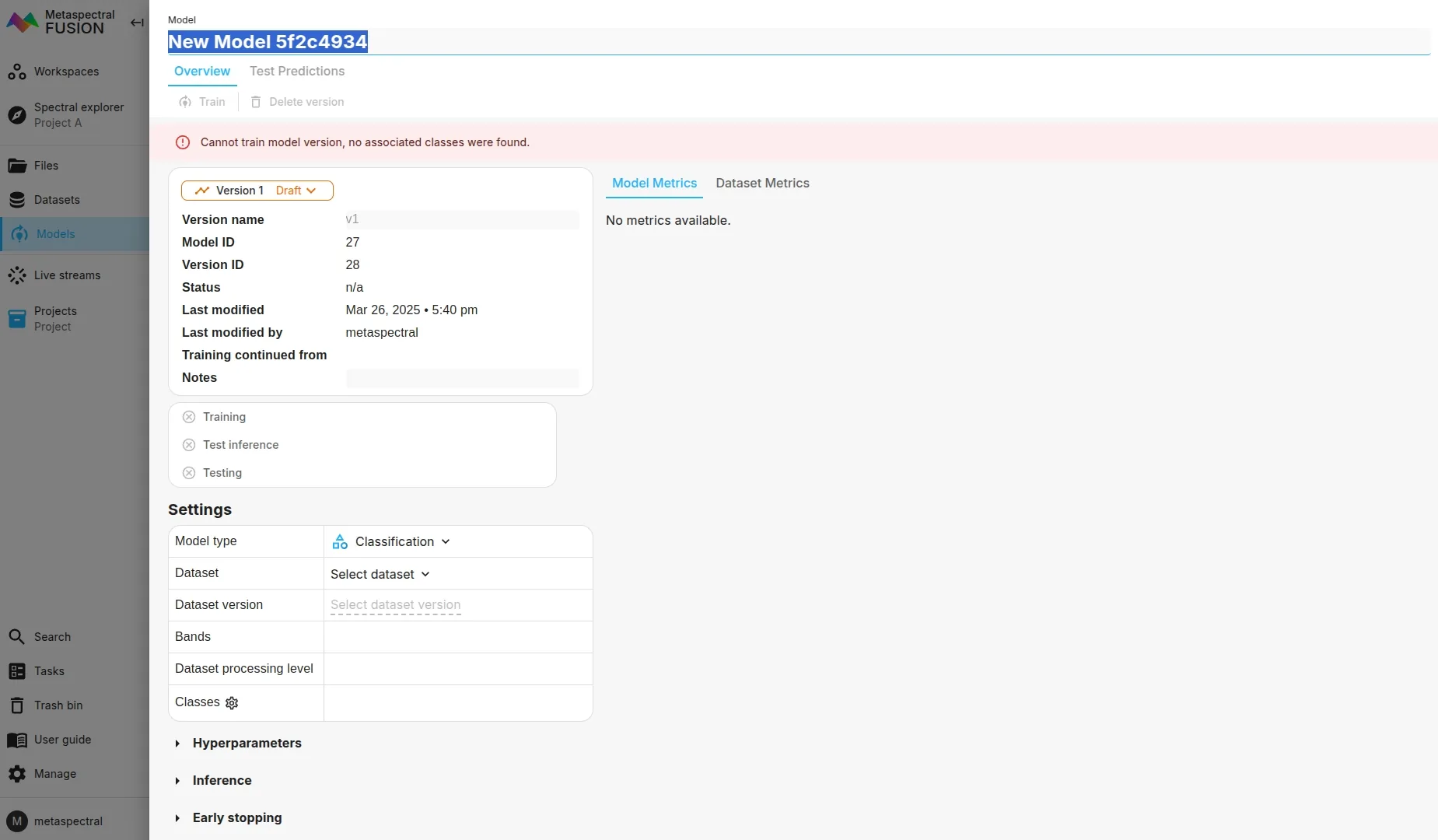Open the Select dataset dropdown
Screen dimensions: 1438x840
pyautogui.click(x=380, y=575)
